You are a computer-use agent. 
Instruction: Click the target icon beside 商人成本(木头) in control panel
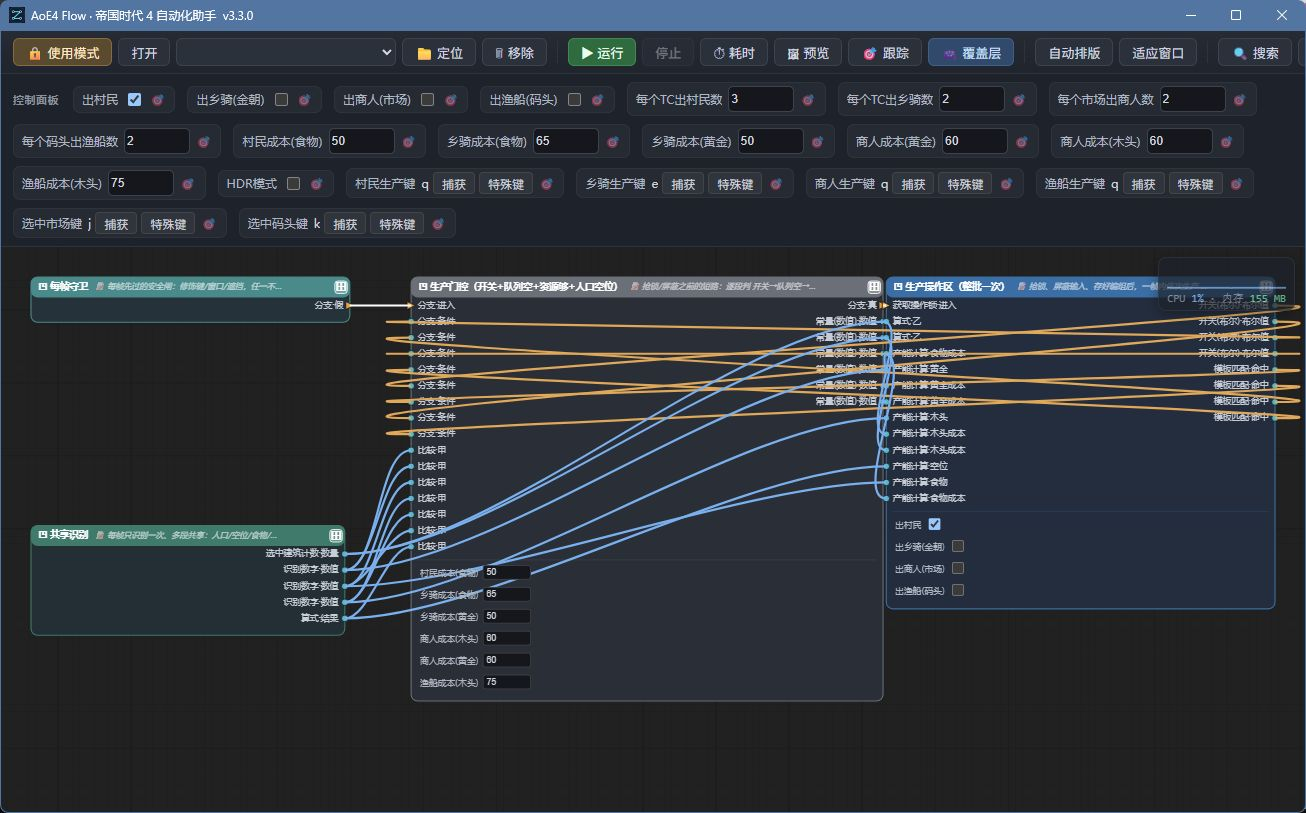tap(1226, 142)
